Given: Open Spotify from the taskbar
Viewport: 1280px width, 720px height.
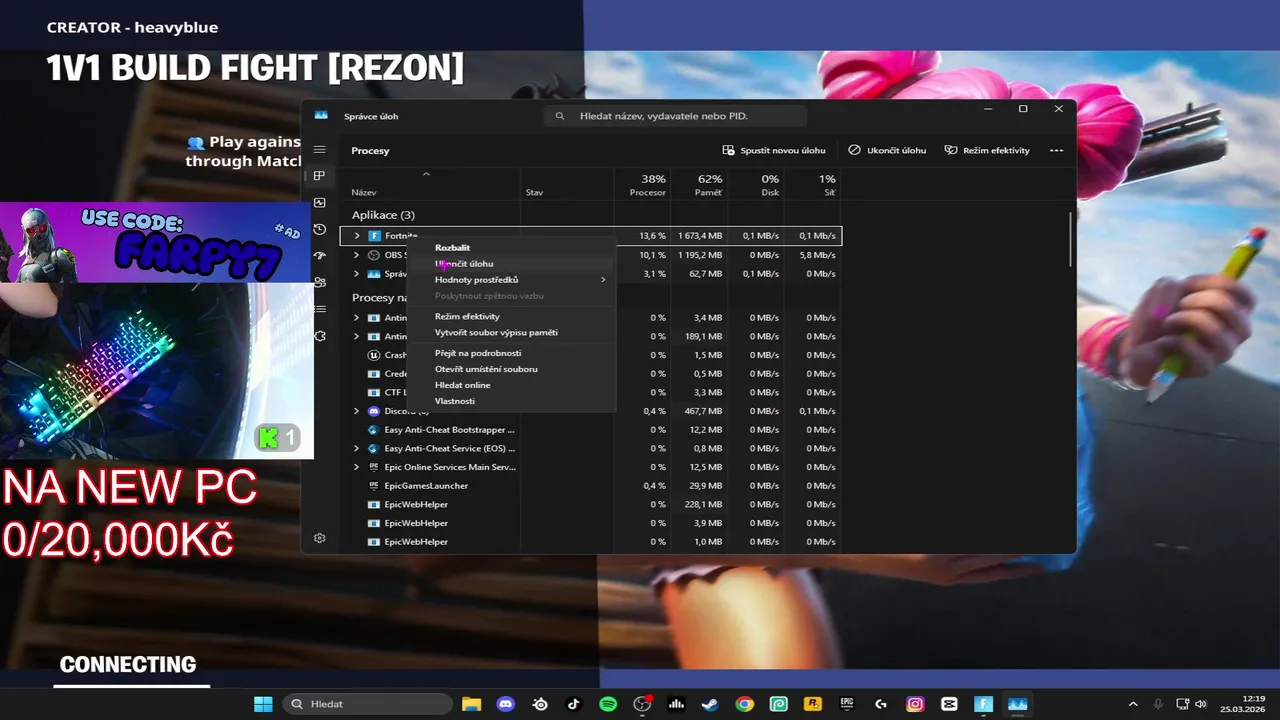Looking at the screenshot, I should point(608,704).
